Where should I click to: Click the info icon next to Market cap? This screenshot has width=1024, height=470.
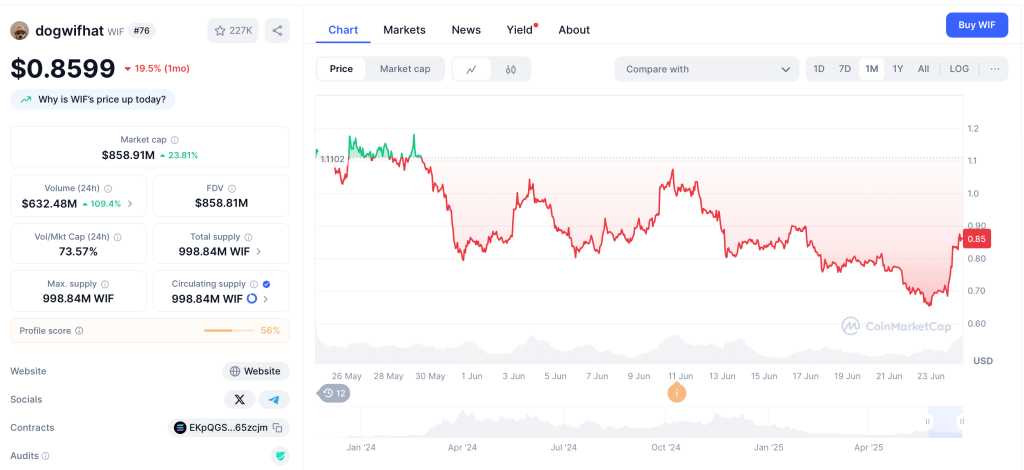(x=175, y=140)
